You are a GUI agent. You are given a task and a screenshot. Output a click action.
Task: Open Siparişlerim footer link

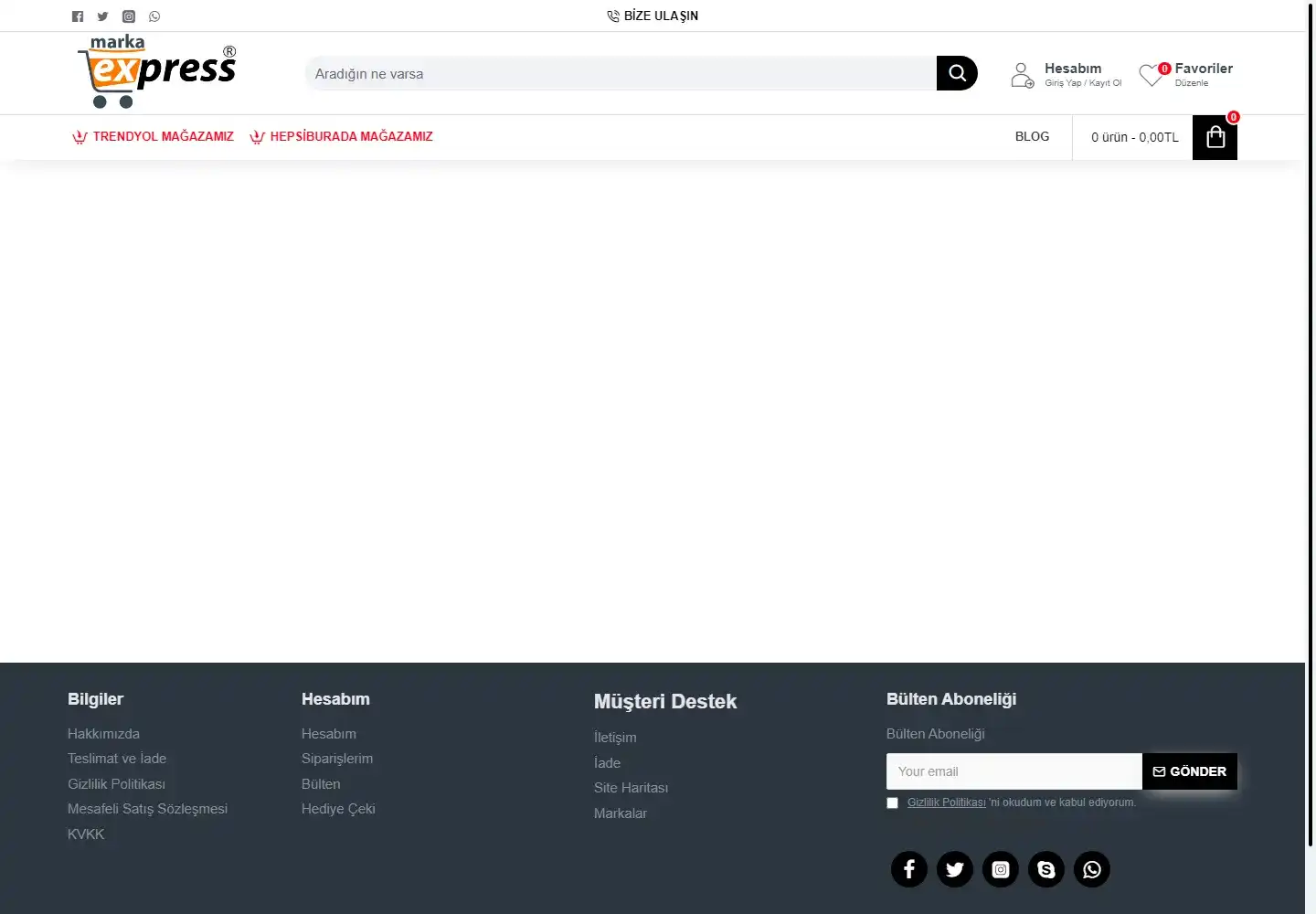[x=337, y=759]
